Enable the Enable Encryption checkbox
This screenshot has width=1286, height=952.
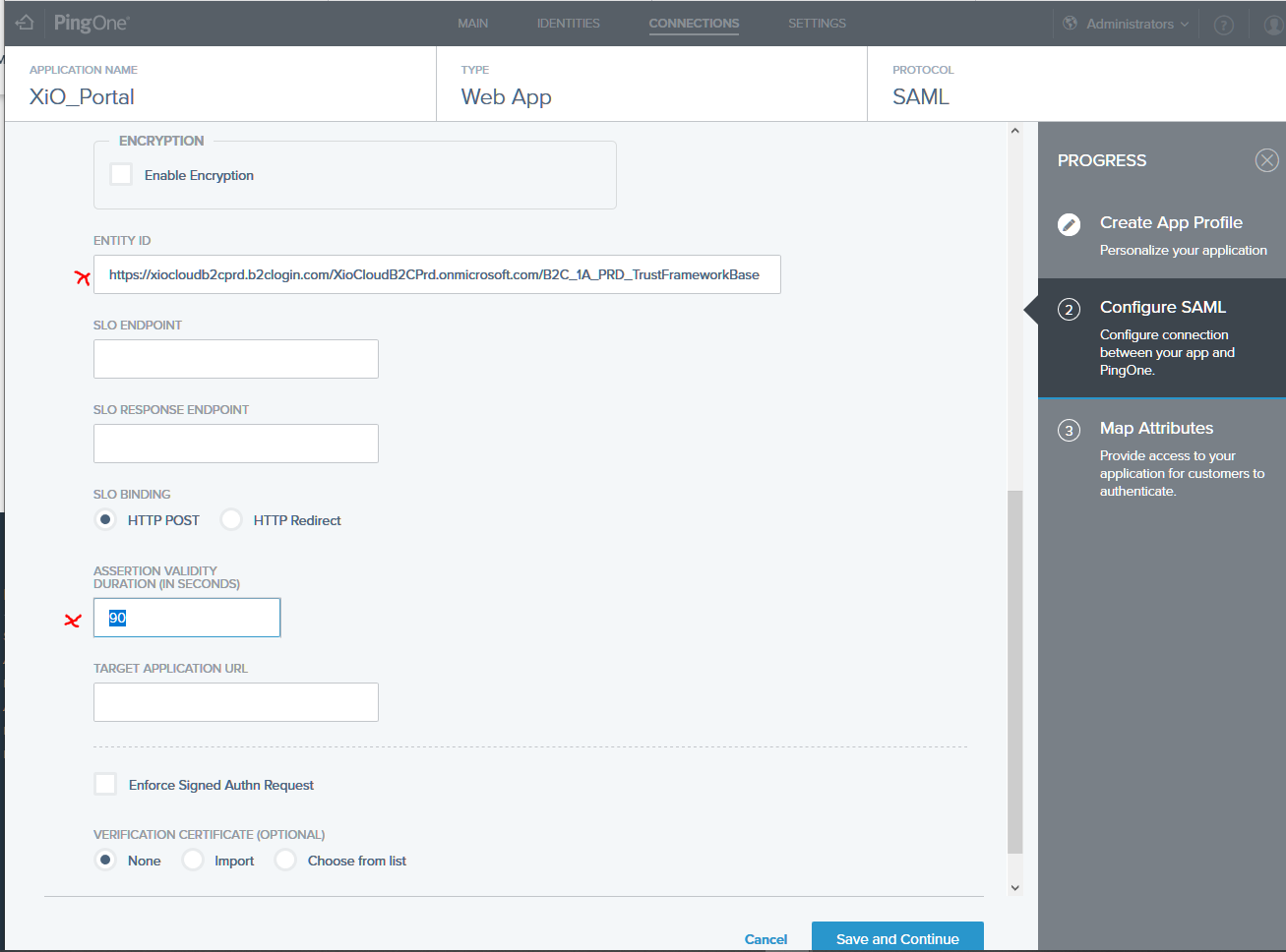pos(121,174)
